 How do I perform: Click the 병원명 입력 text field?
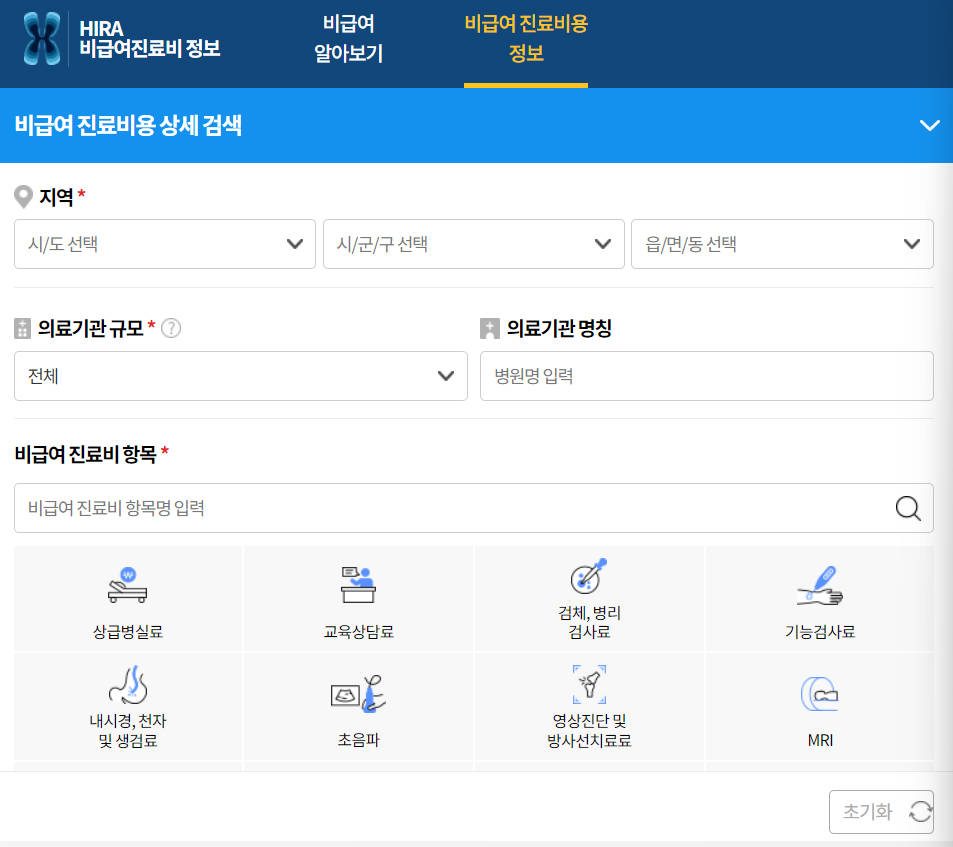706,375
